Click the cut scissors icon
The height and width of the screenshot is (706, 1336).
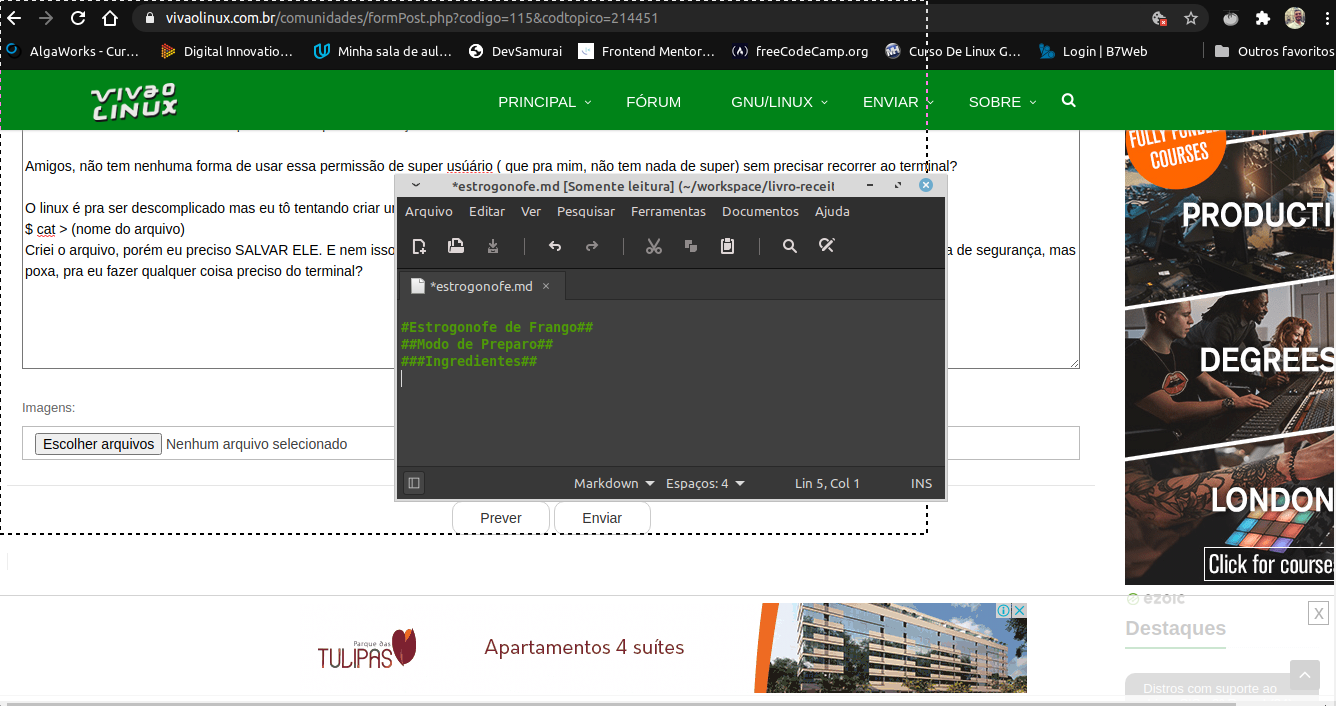coord(654,246)
